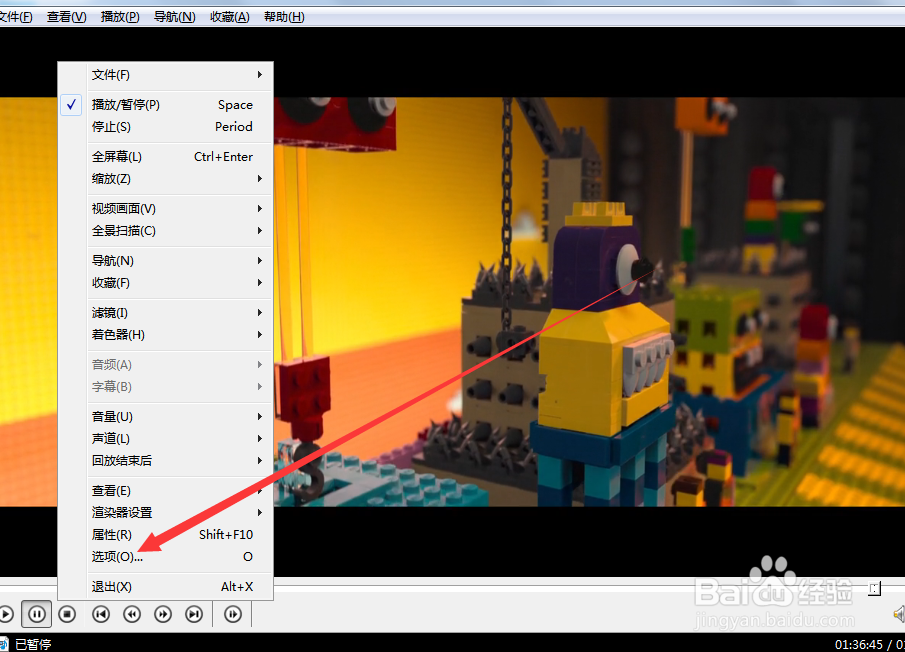Open the 收藏(A) menu in menu bar
This screenshot has height=652, width=905.
coord(230,17)
